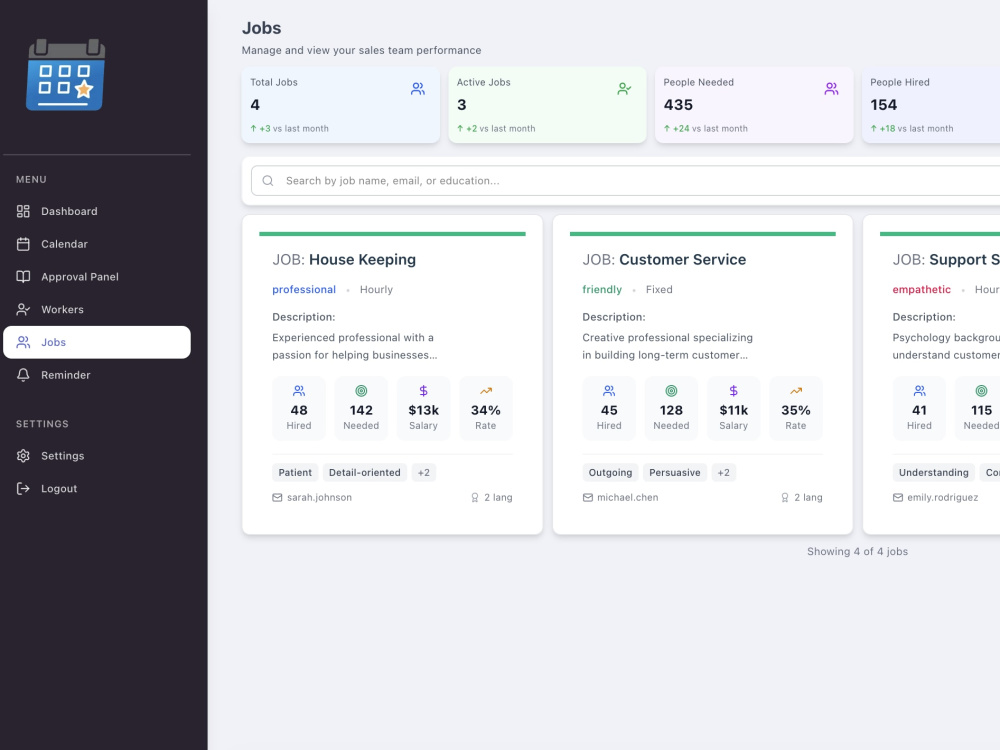
Task: Click the professional tone label
Action: pyautogui.click(x=304, y=290)
